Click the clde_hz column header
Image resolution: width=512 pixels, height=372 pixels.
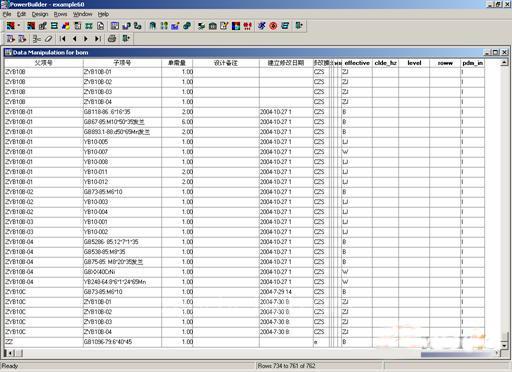click(x=385, y=63)
